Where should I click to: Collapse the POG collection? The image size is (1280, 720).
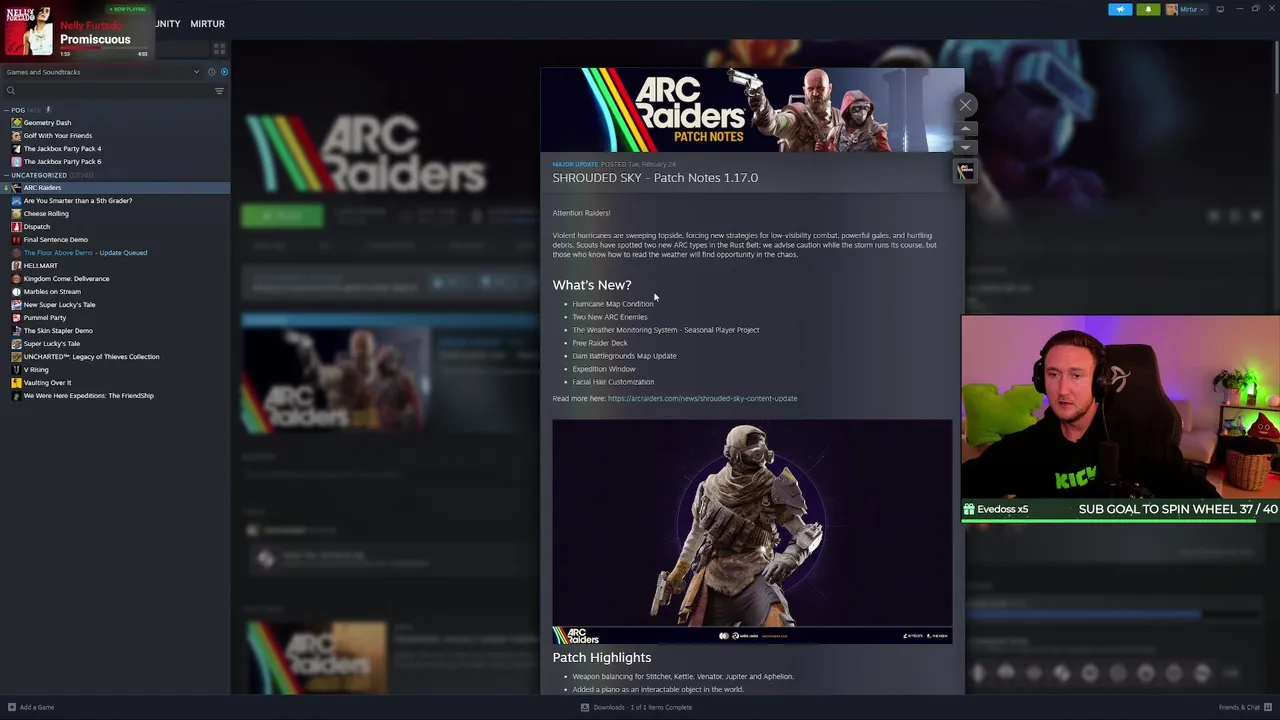[6, 110]
